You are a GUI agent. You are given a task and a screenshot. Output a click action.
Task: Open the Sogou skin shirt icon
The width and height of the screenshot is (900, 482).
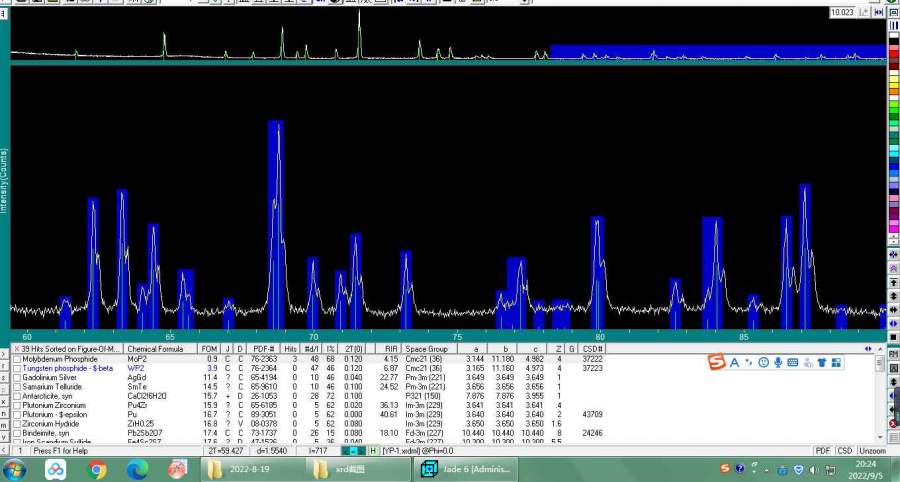coord(823,361)
